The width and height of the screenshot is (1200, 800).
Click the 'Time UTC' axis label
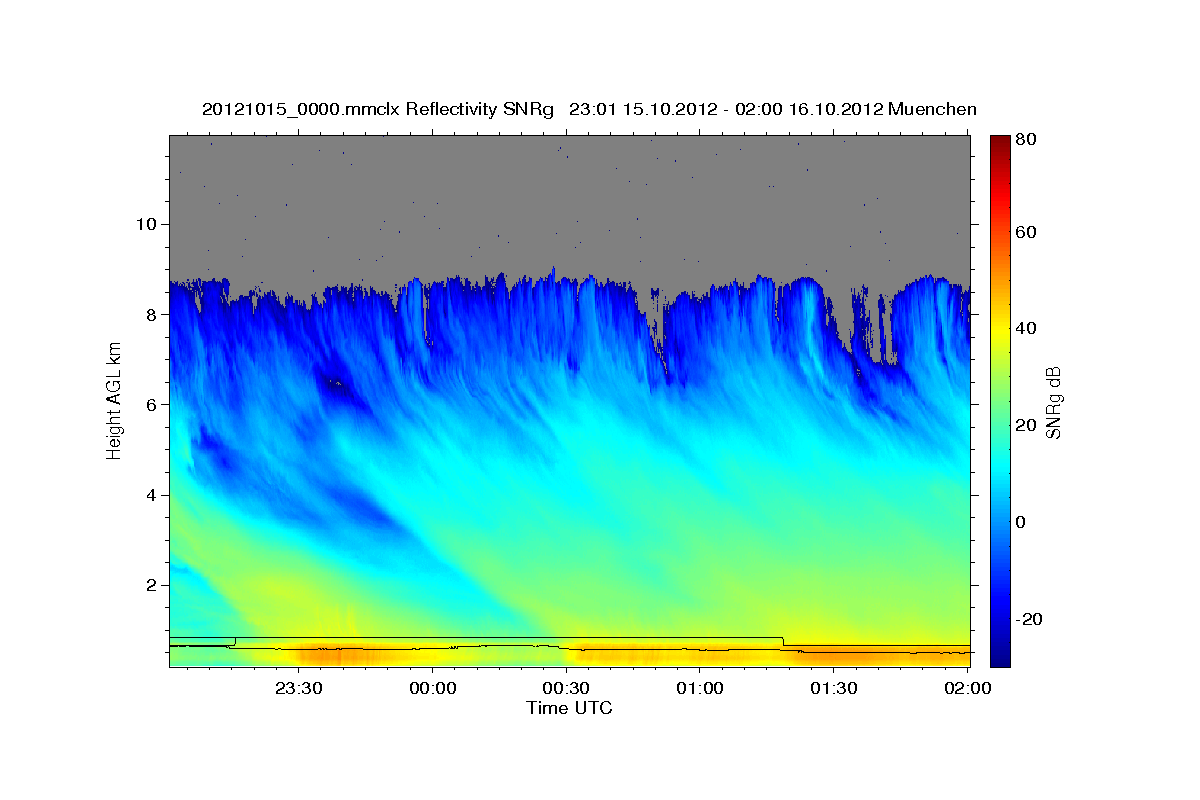pyautogui.click(x=569, y=708)
